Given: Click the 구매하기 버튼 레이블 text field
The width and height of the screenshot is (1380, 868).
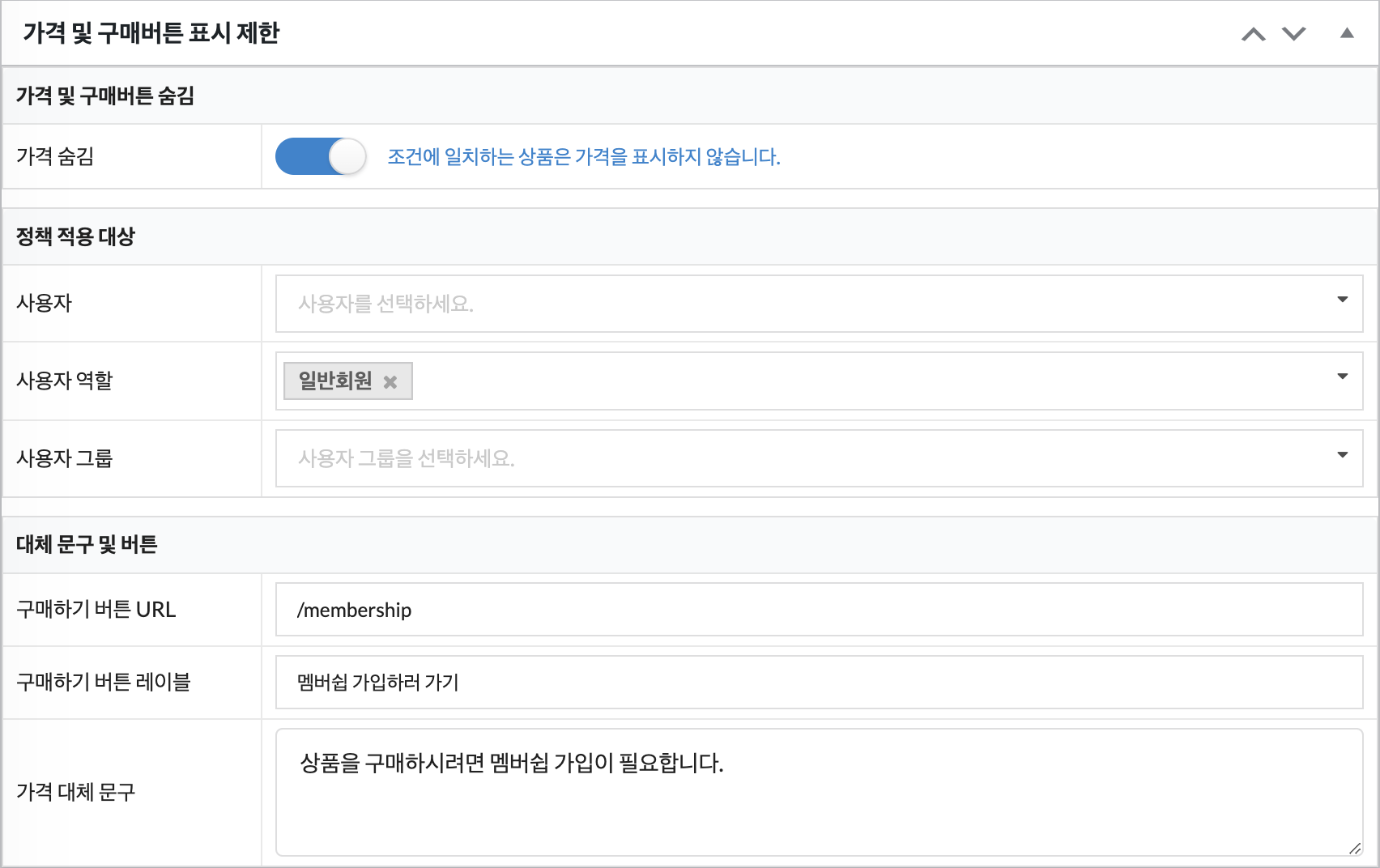Looking at the screenshot, I should [x=818, y=683].
